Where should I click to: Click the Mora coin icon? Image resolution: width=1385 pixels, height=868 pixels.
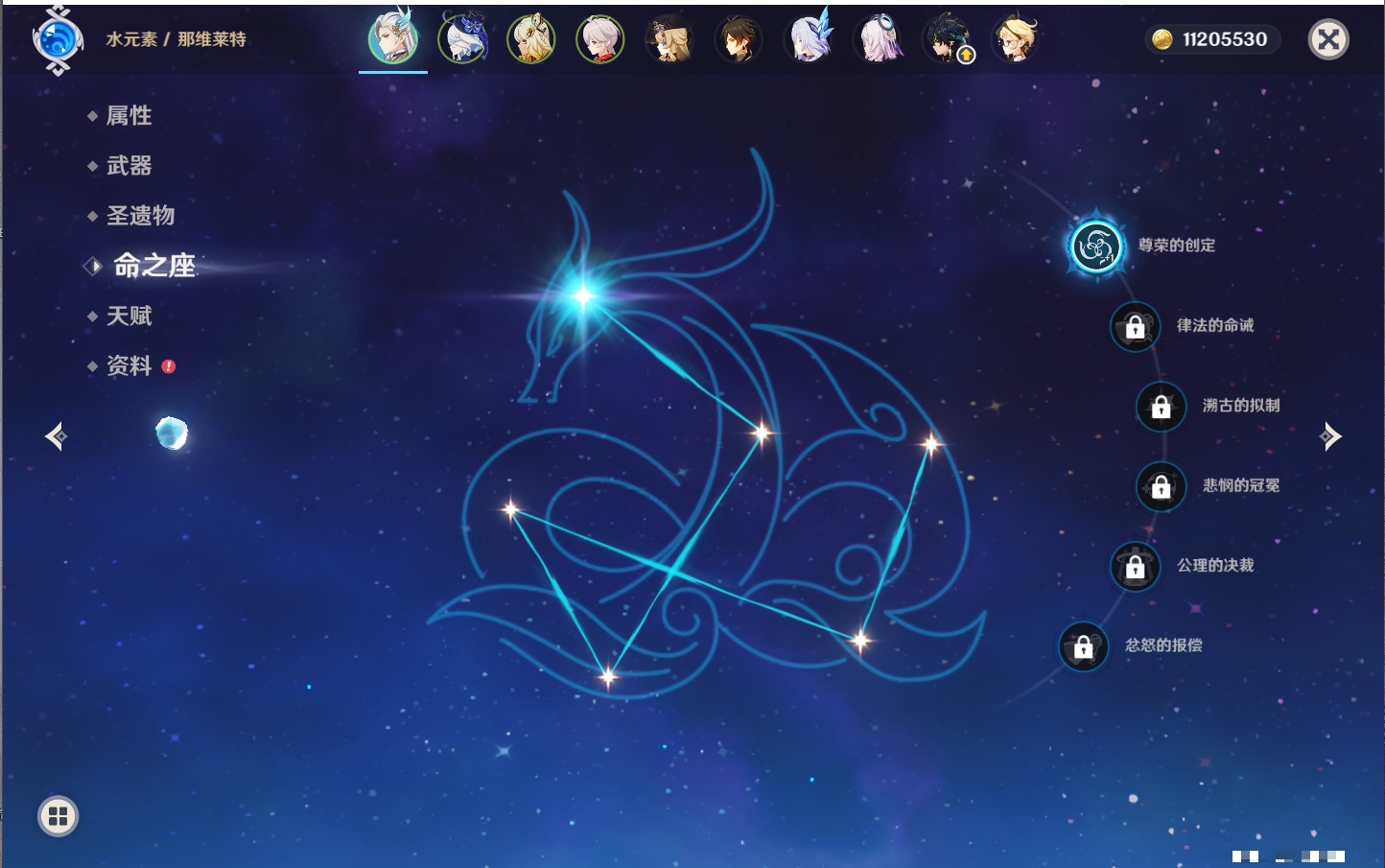[x=1162, y=39]
